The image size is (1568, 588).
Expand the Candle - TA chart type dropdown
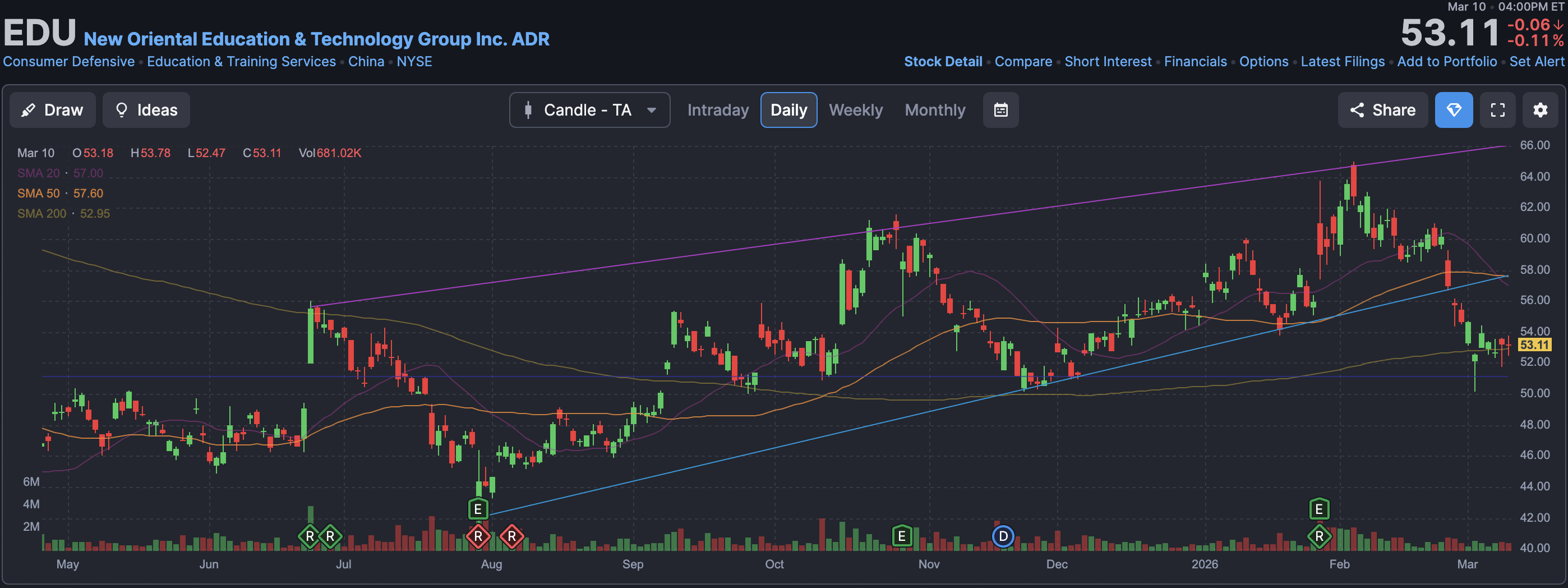click(x=589, y=110)
